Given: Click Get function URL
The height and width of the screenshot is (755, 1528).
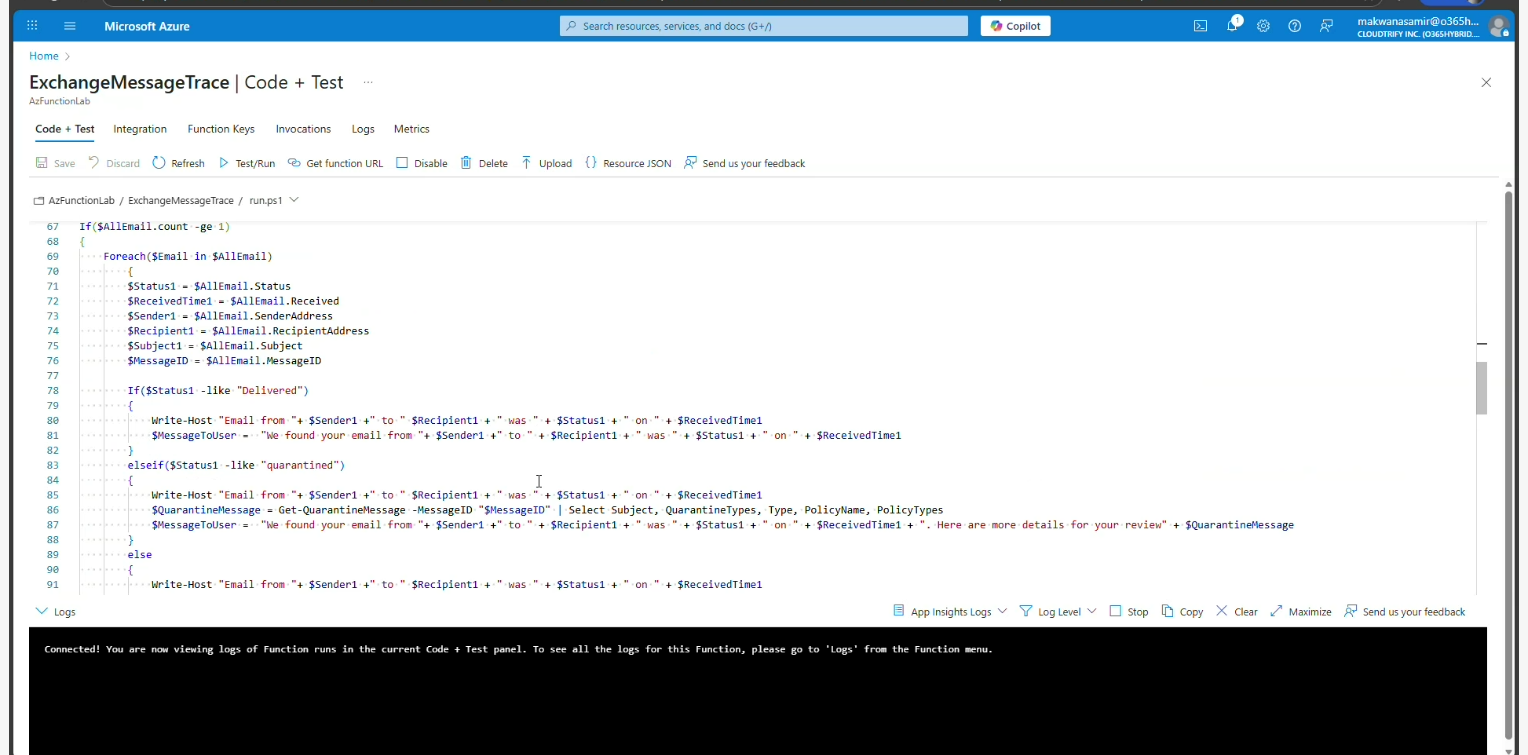Looking at the screenshot, I should click(335, 163).
